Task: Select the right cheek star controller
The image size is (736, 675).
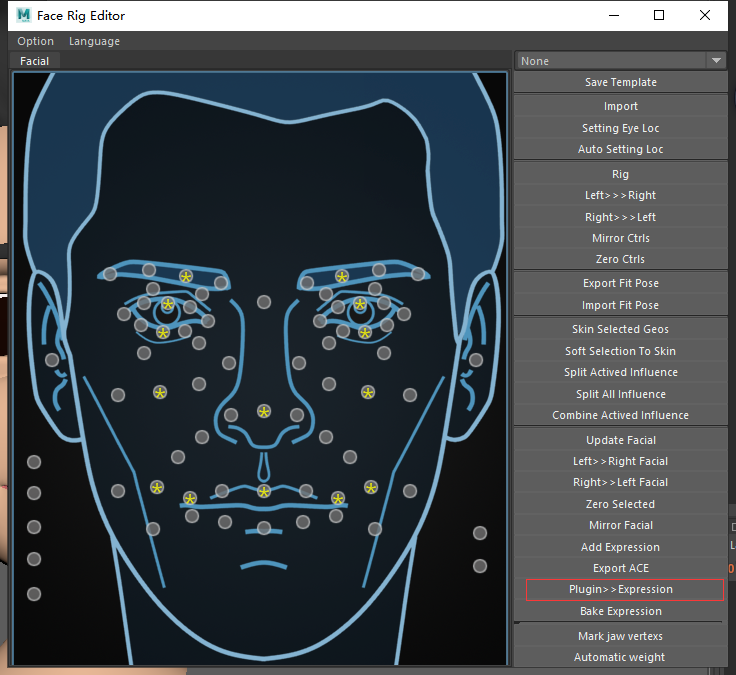Action: [368, 392]
